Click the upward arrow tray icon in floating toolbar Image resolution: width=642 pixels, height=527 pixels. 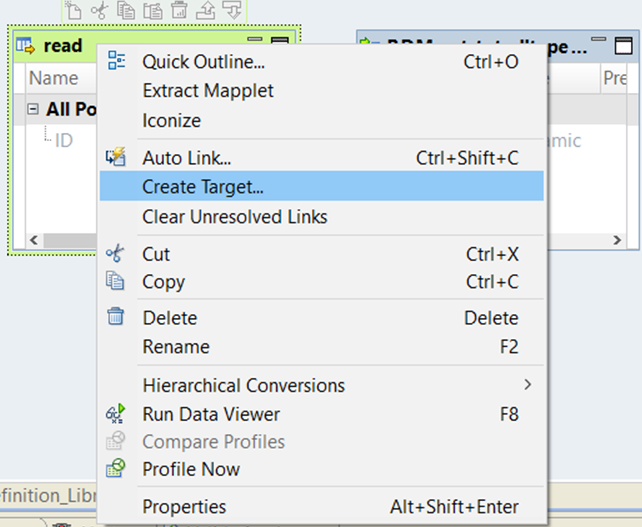(206, 10)
